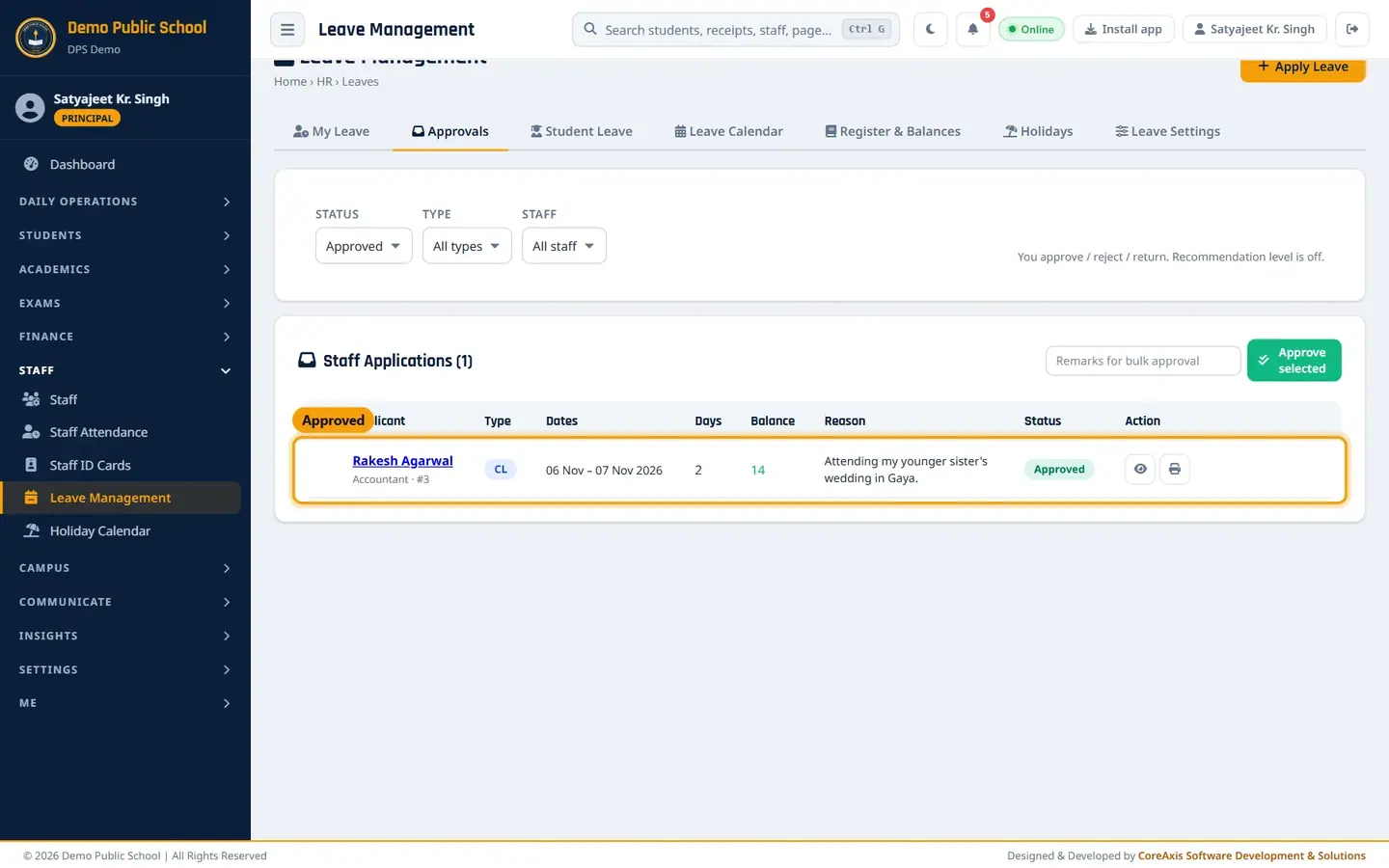Viewport: 1389px width, 868px height.
Task: Expand the Exams sidebar section
Action: (125, 303)
